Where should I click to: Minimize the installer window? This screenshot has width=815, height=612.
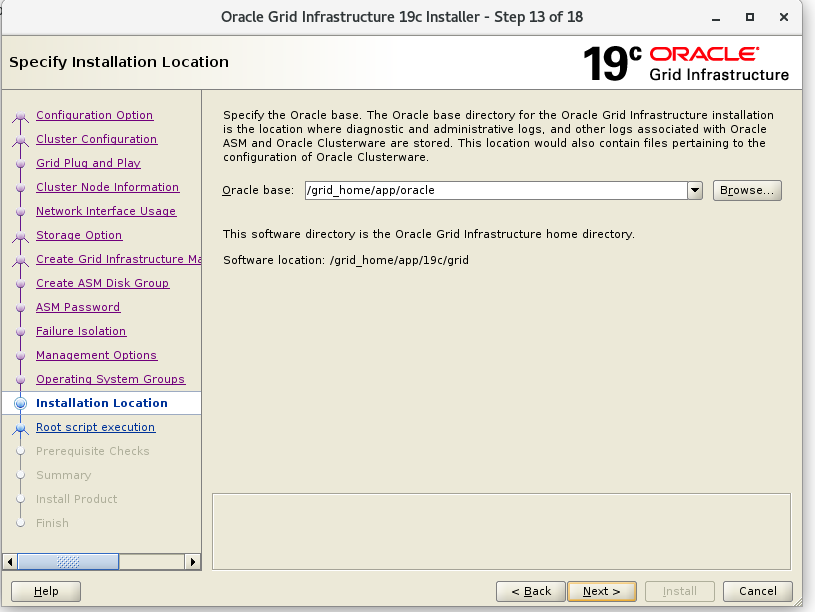pos(716,17)
